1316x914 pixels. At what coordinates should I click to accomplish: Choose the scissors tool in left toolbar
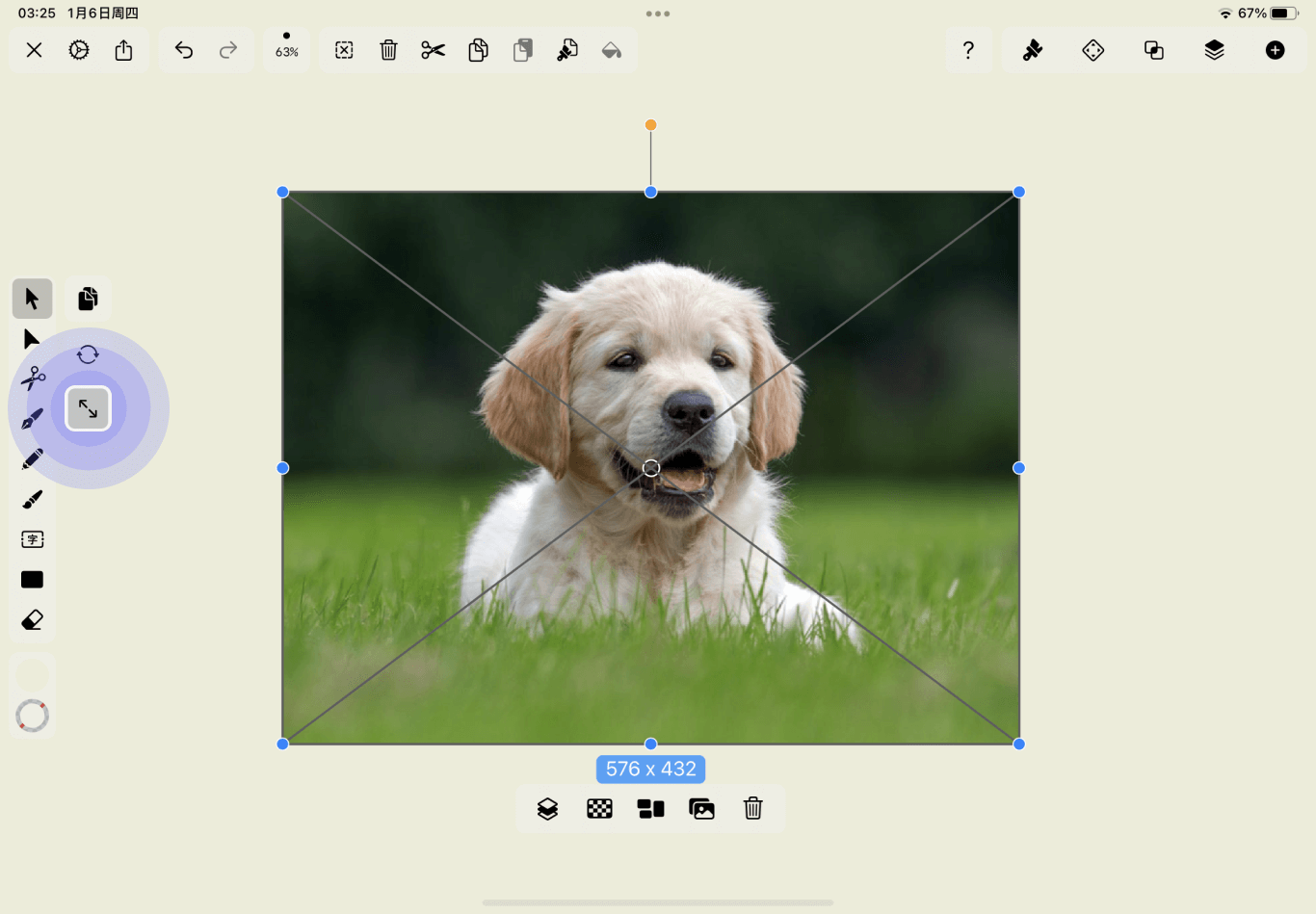pos(33,379)
